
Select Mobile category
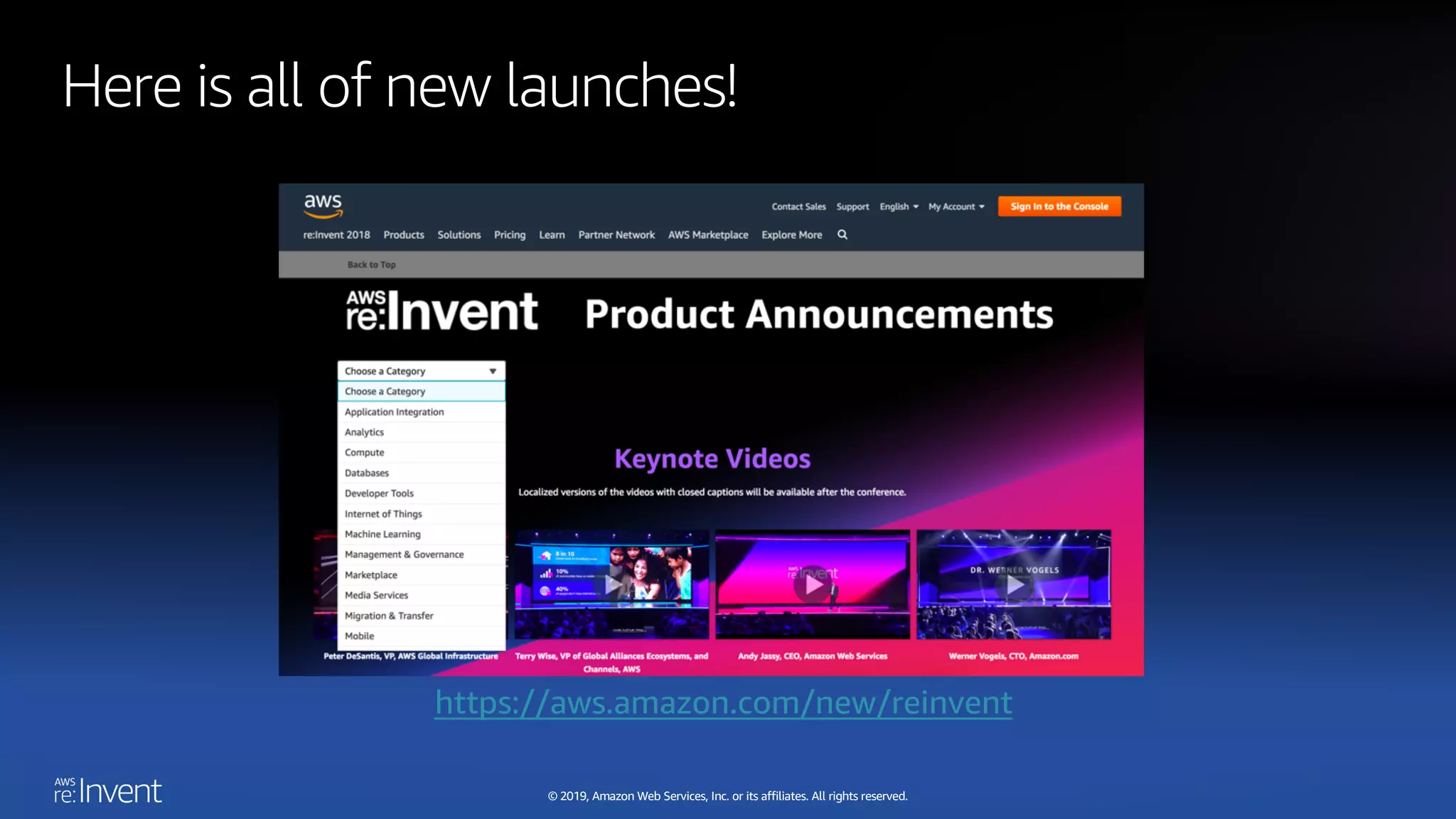pyautogui.click(x=422, y=636)
